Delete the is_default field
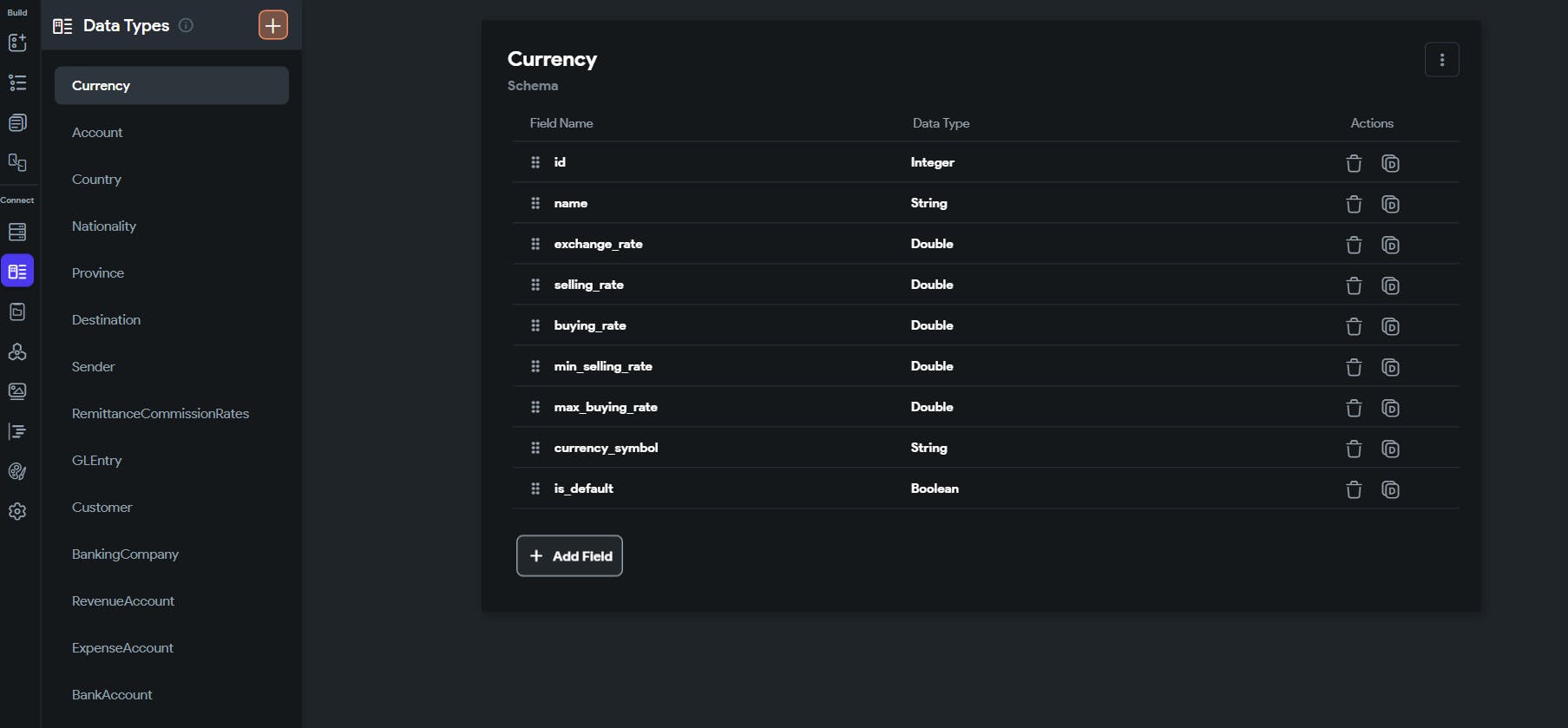The width and height of the screenshot is (1568, 728). pos(1354,489)
